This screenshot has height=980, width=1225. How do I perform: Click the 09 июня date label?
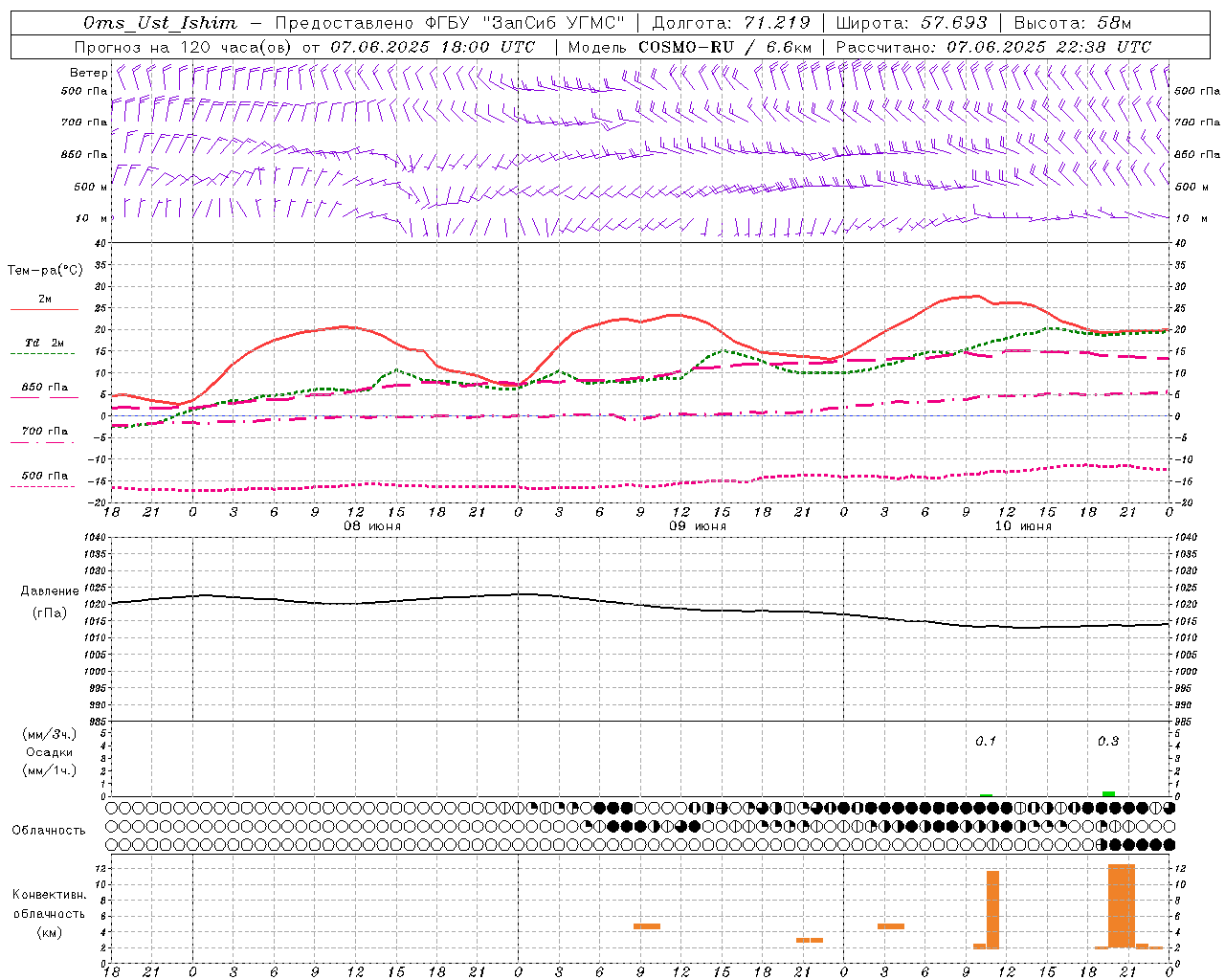pyautogui.click(x=698, y=526)
